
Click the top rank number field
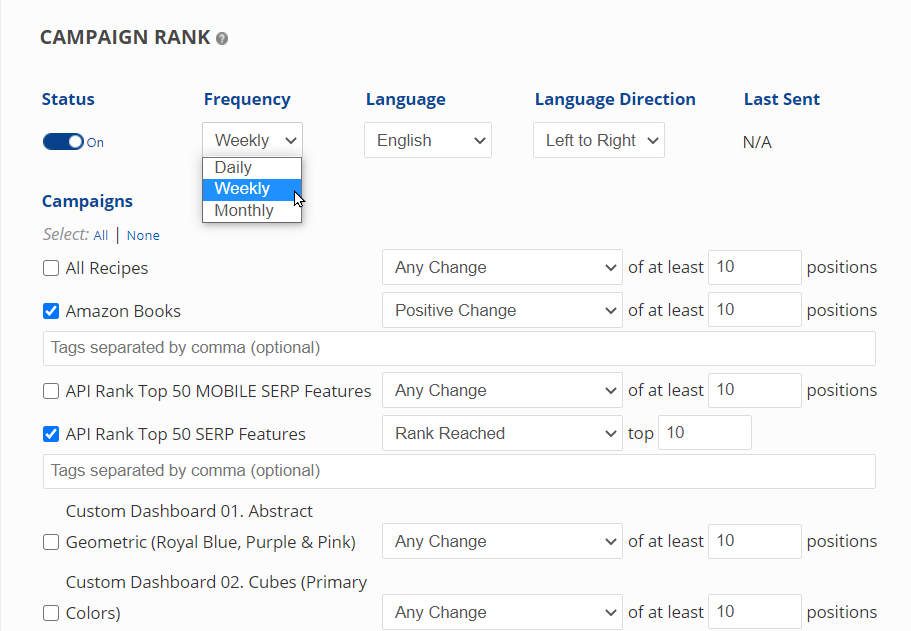click(704, 433)
